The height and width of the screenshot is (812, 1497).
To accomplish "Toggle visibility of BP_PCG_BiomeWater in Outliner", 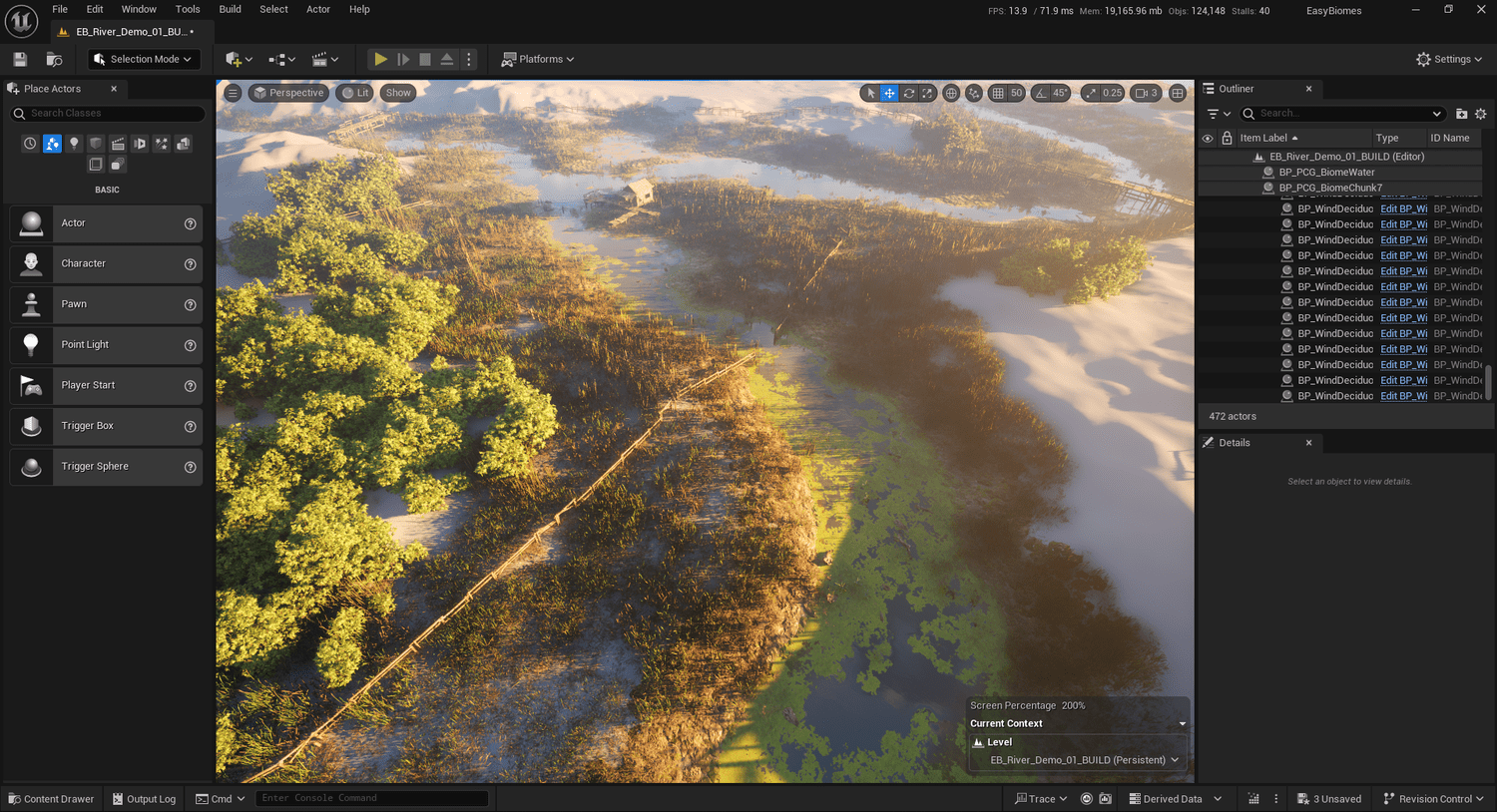I will pyautogui.click(x=1208, y=172).
